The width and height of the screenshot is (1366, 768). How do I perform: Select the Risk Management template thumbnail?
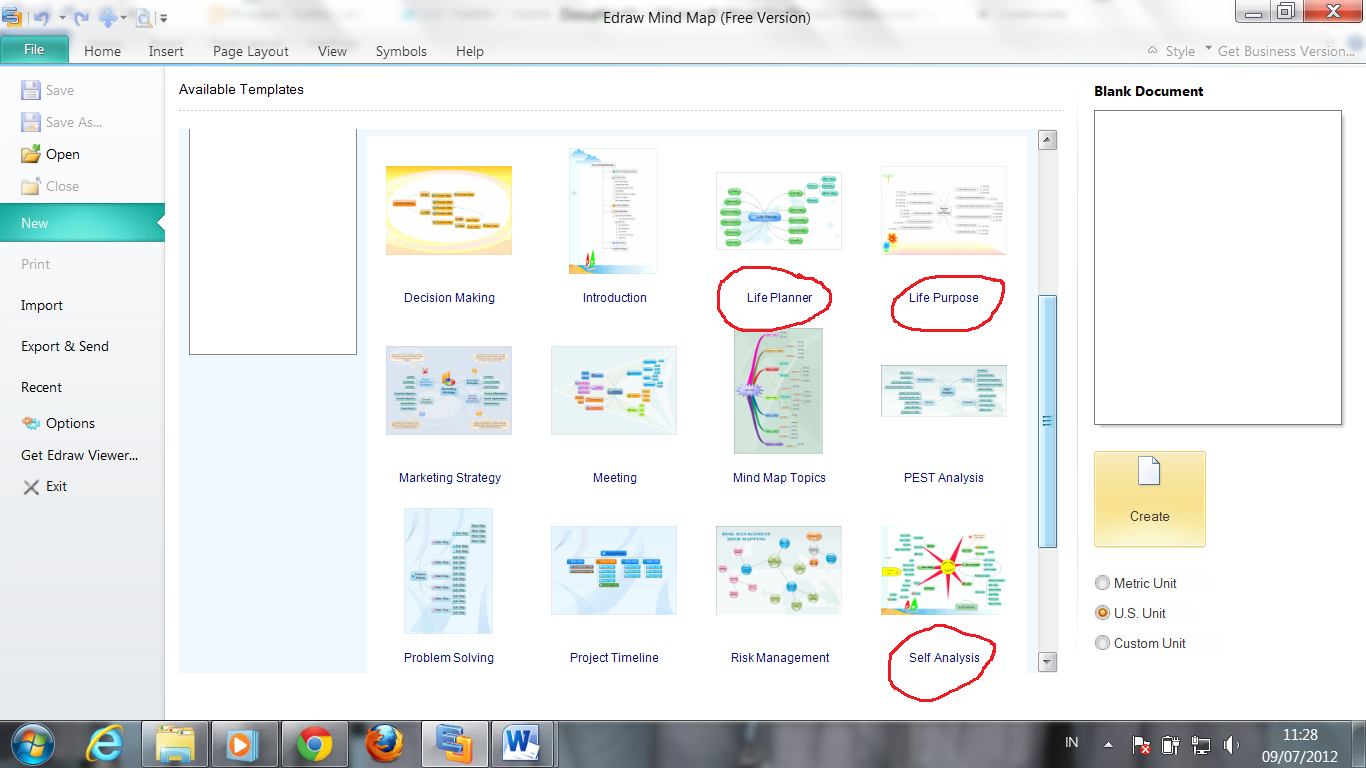pyautogui.click(x=779, y=570)
